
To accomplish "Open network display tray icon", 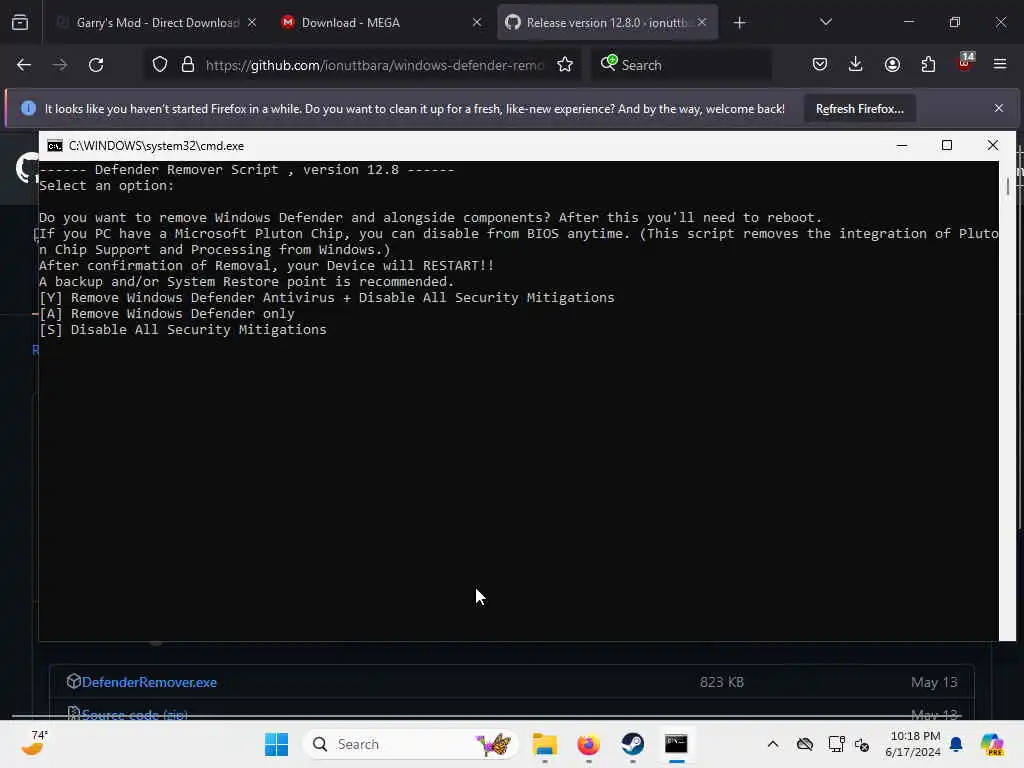I will 836,744.
